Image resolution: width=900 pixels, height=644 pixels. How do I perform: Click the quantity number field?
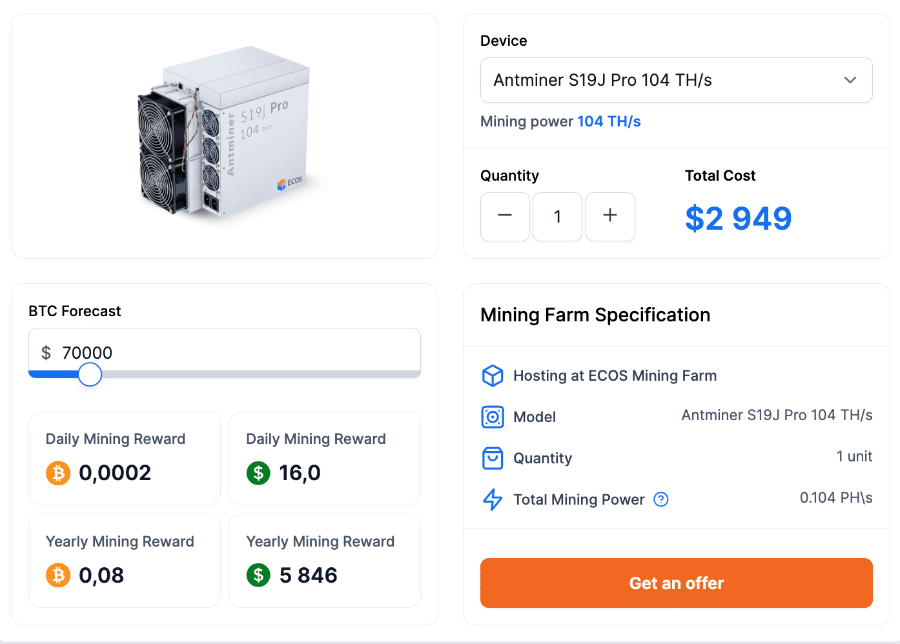click(x=557, y=216)
